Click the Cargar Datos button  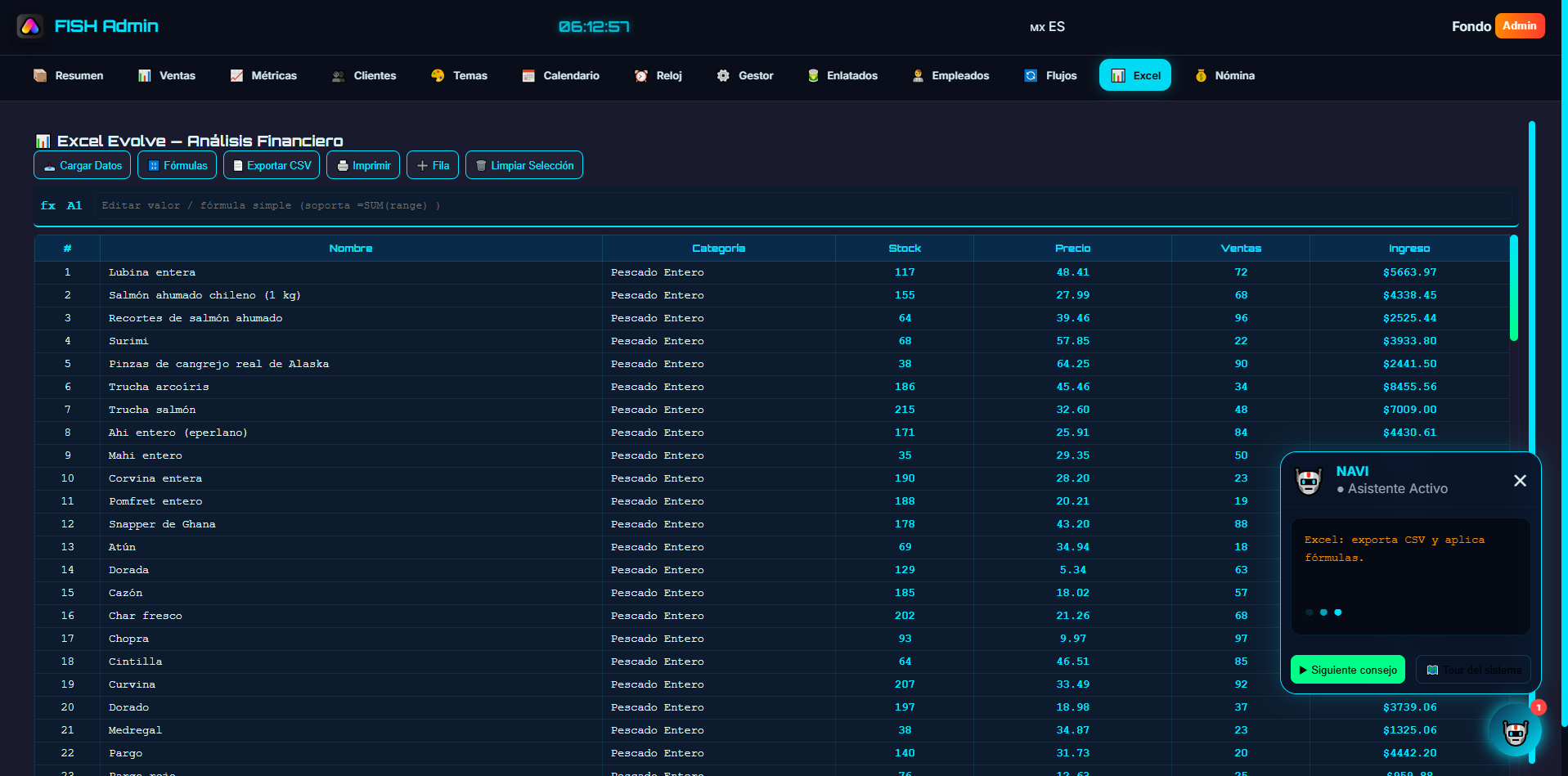tap(83, 165)
